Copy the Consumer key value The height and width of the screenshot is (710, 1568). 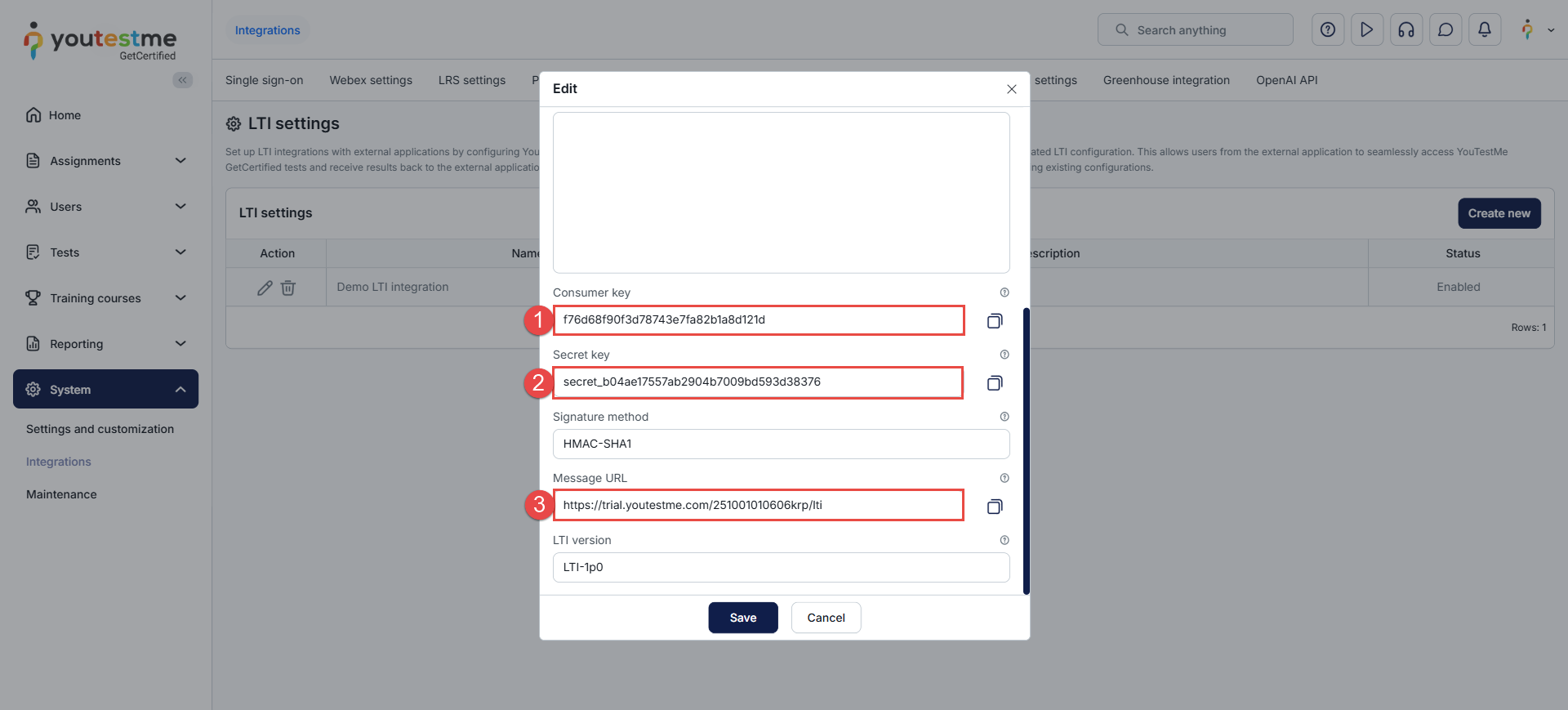[994, 321]
